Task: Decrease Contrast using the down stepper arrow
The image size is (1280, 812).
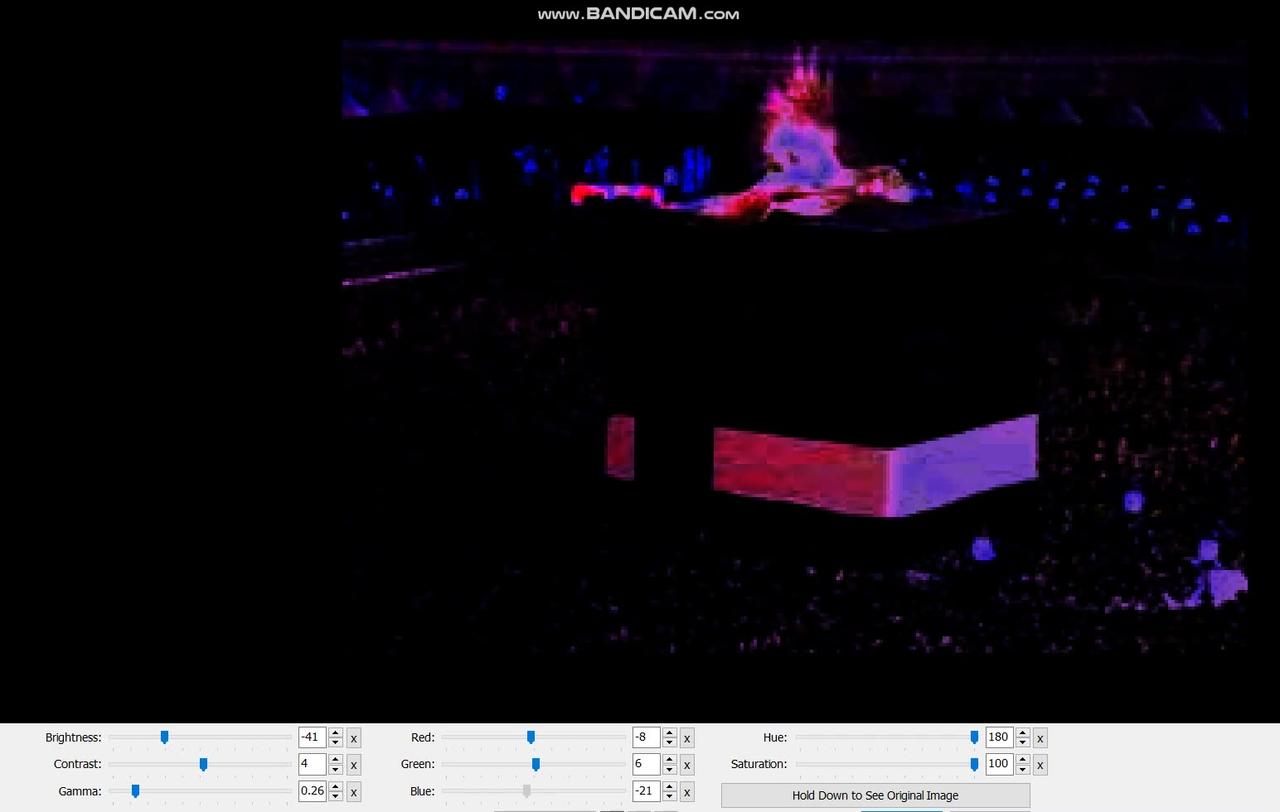Action: pos(336,770)
